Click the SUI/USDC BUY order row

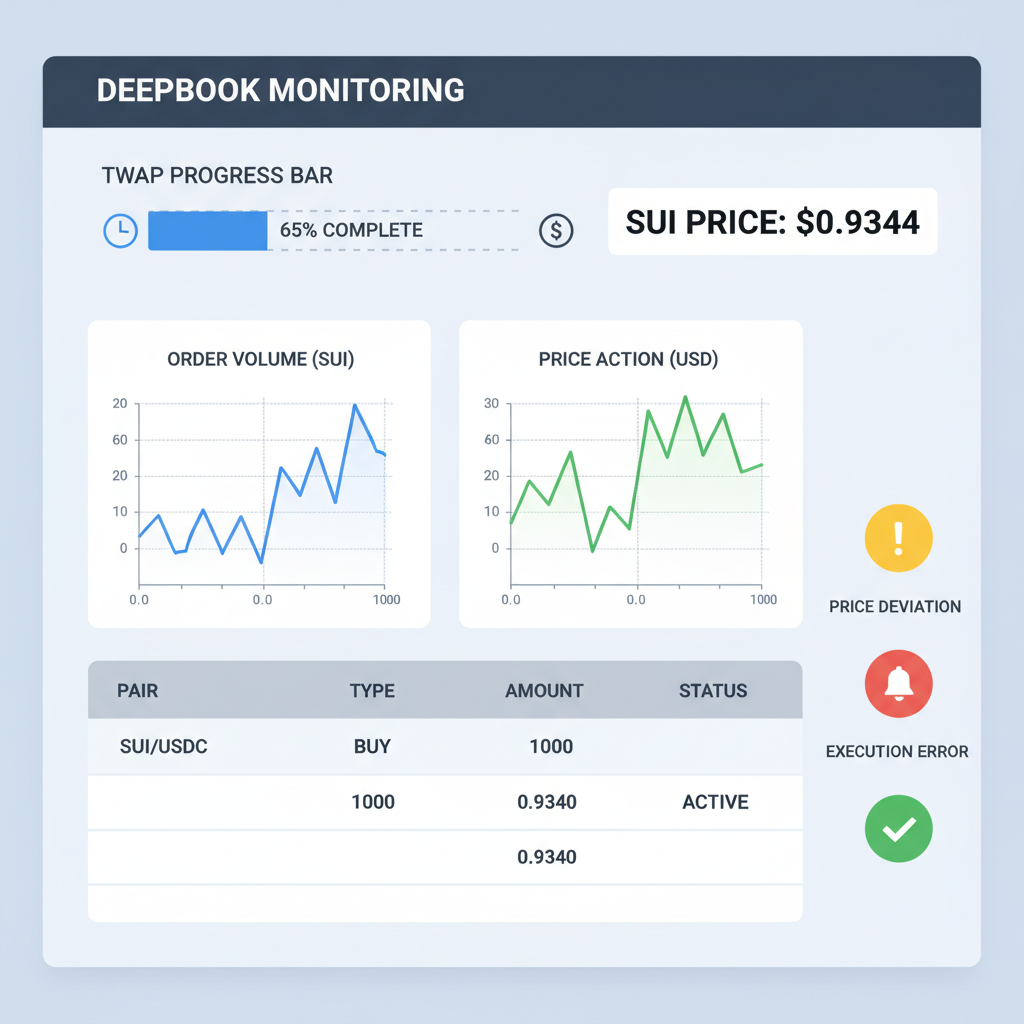[445, 746]
